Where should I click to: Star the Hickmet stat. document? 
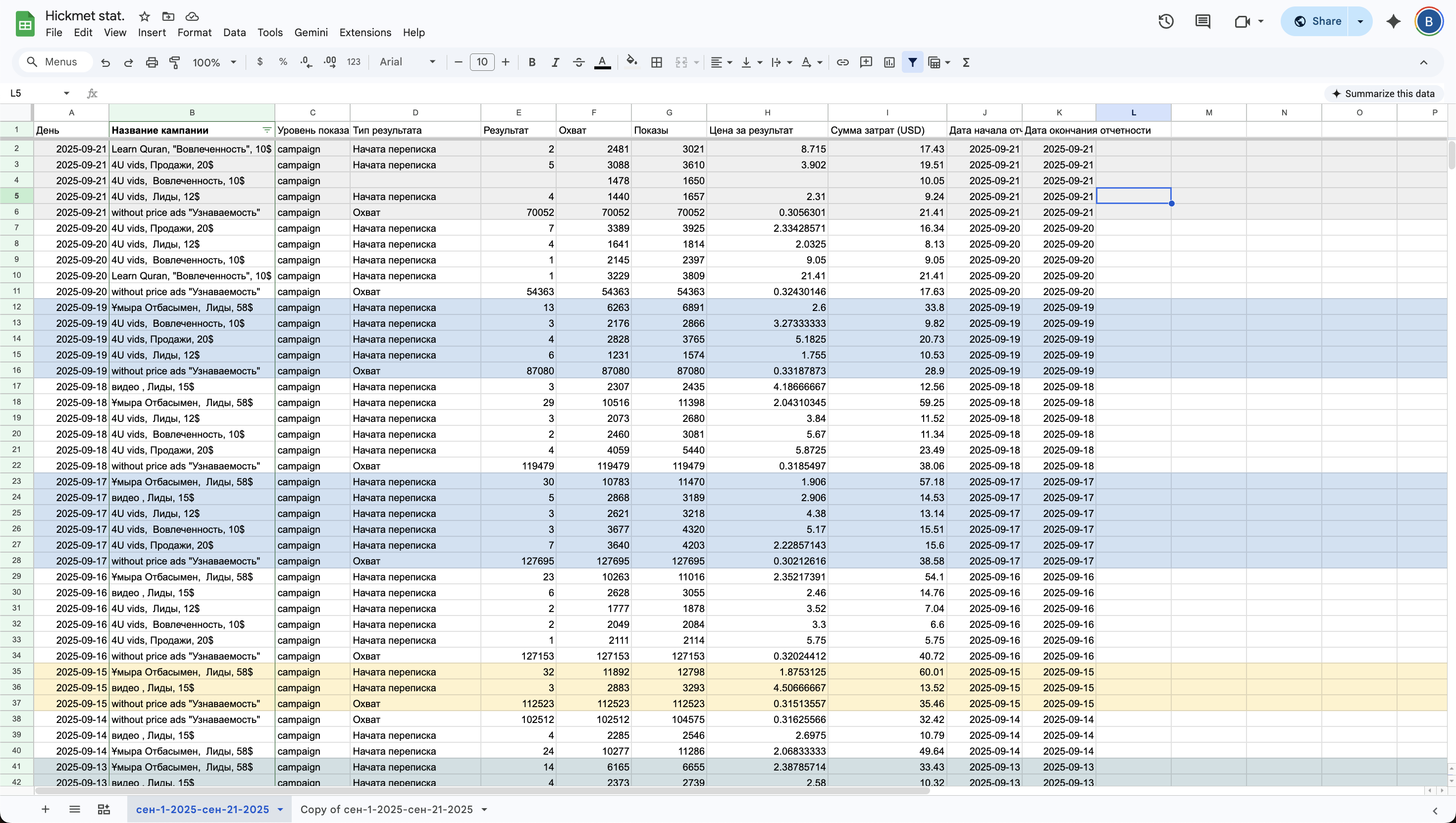[x=145, y=16]
